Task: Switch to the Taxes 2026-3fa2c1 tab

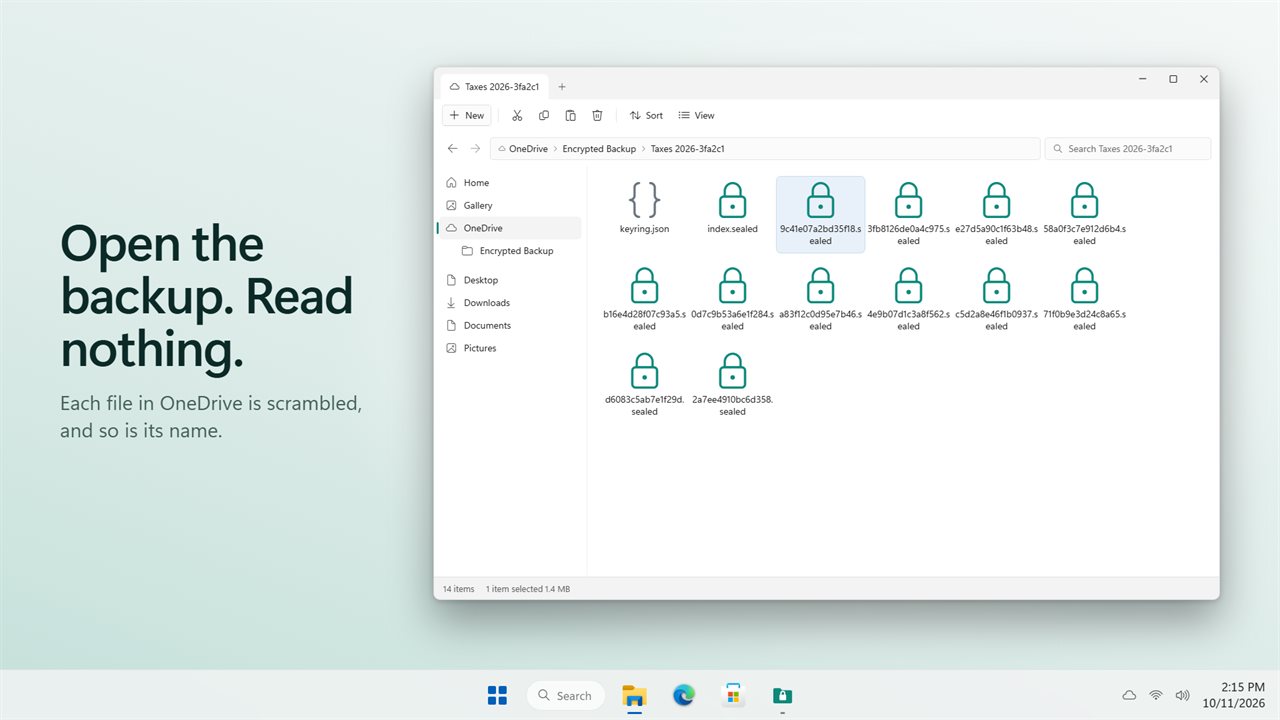Action: 495,87
